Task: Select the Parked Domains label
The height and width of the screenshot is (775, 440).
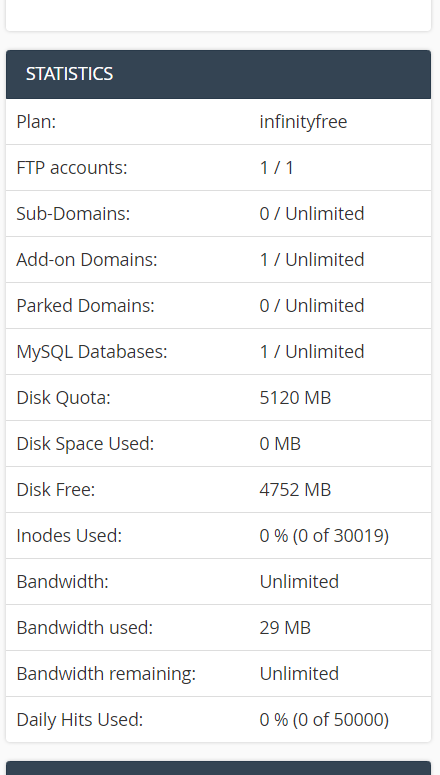Action: pyautogui.click(x=86, y=305)
